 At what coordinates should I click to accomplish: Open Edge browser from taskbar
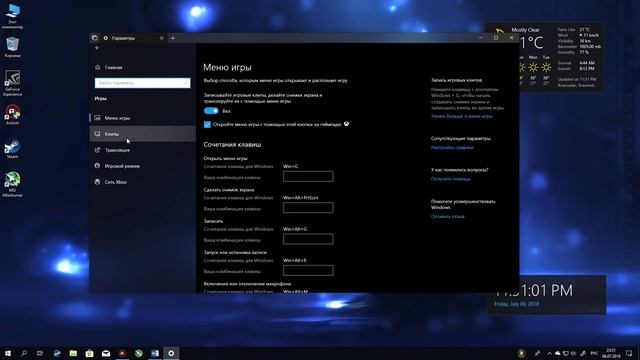tap(57, 353)
